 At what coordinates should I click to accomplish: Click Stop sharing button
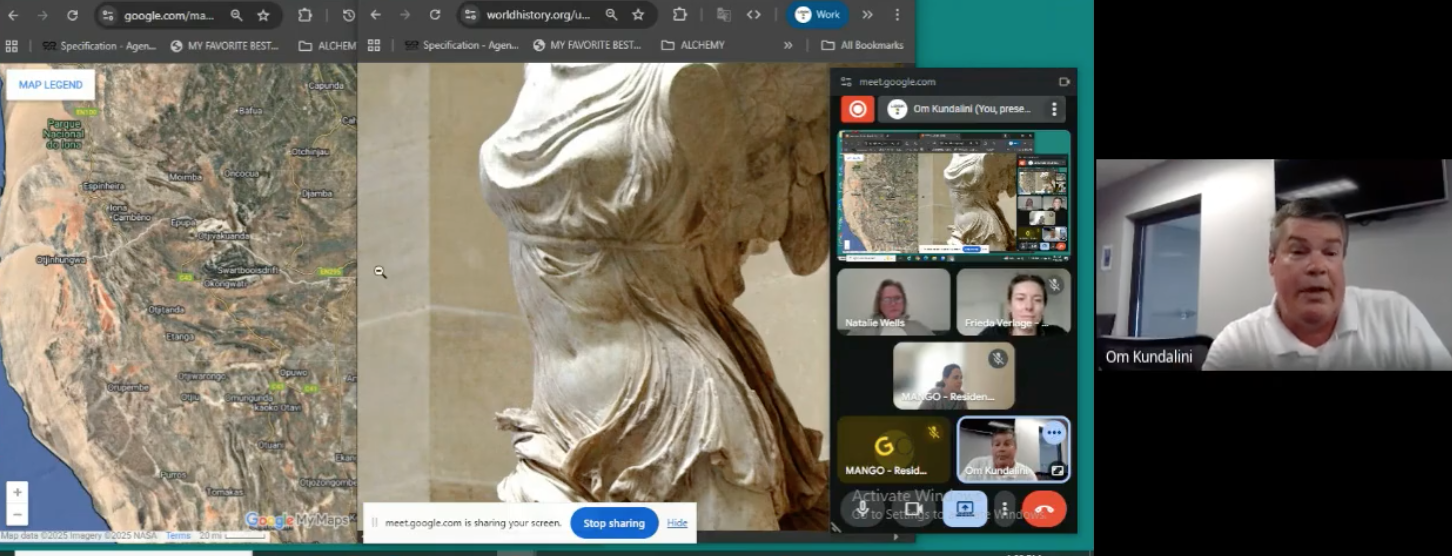coord(614,523)
